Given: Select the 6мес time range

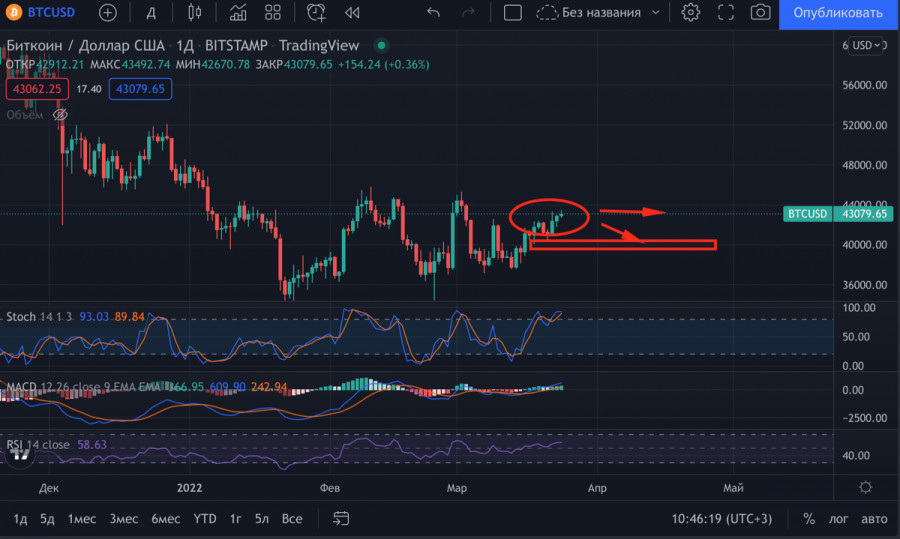Looking at the screenshot, I should tap(165, 519).
